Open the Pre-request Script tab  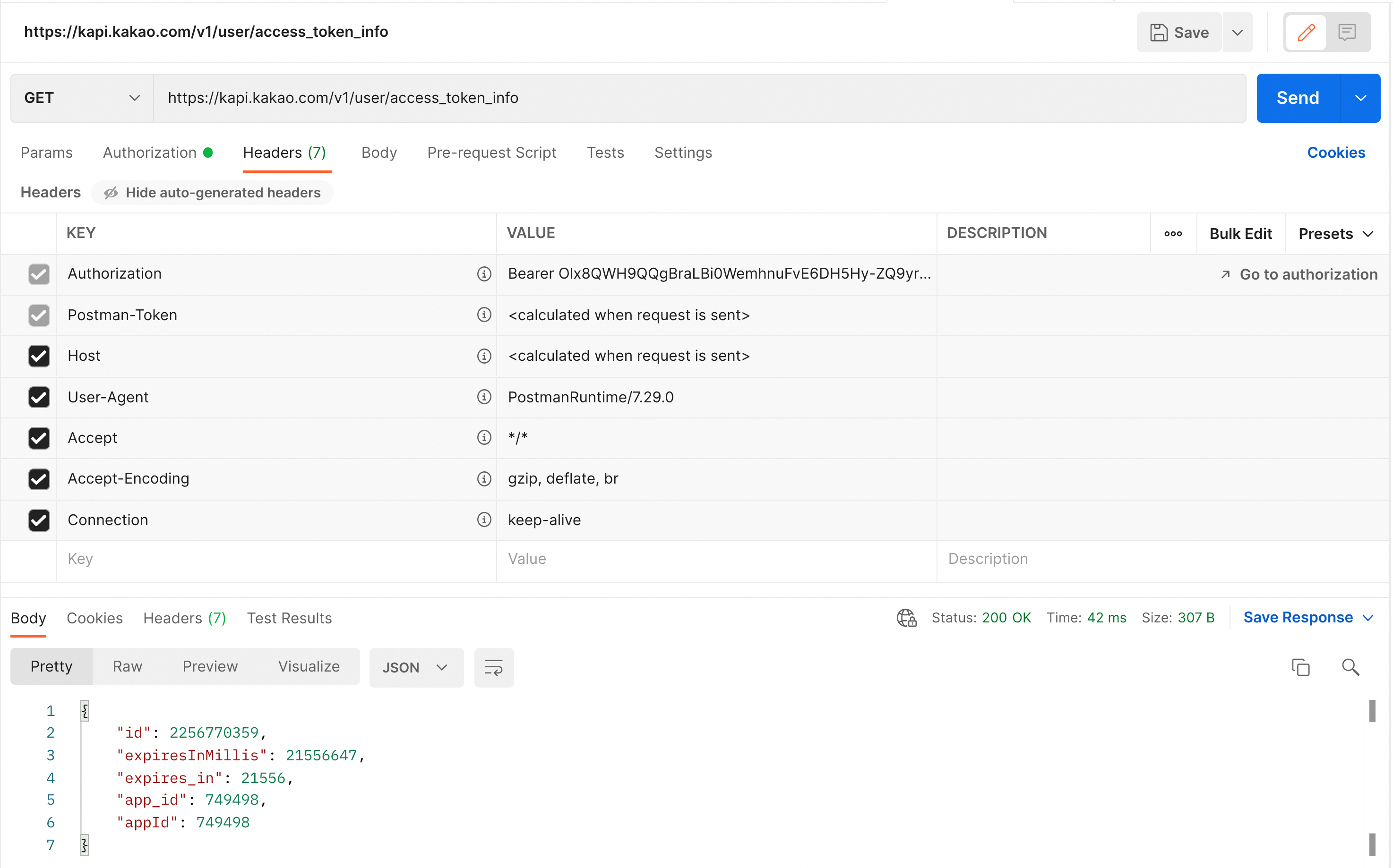point(492,153)
